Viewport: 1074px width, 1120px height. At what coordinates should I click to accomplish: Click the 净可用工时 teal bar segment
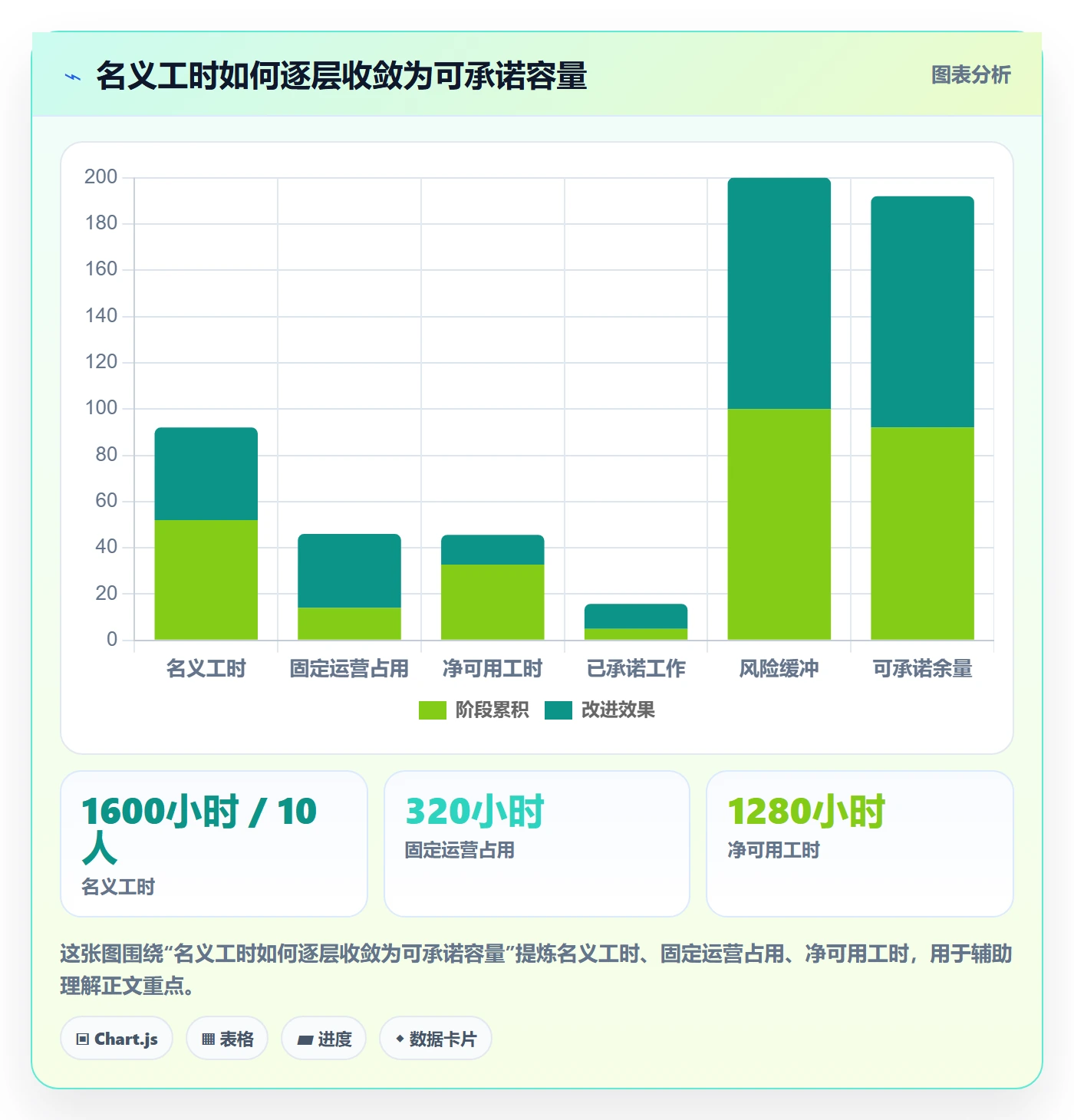pyautogui.click(x=493, y=550)
